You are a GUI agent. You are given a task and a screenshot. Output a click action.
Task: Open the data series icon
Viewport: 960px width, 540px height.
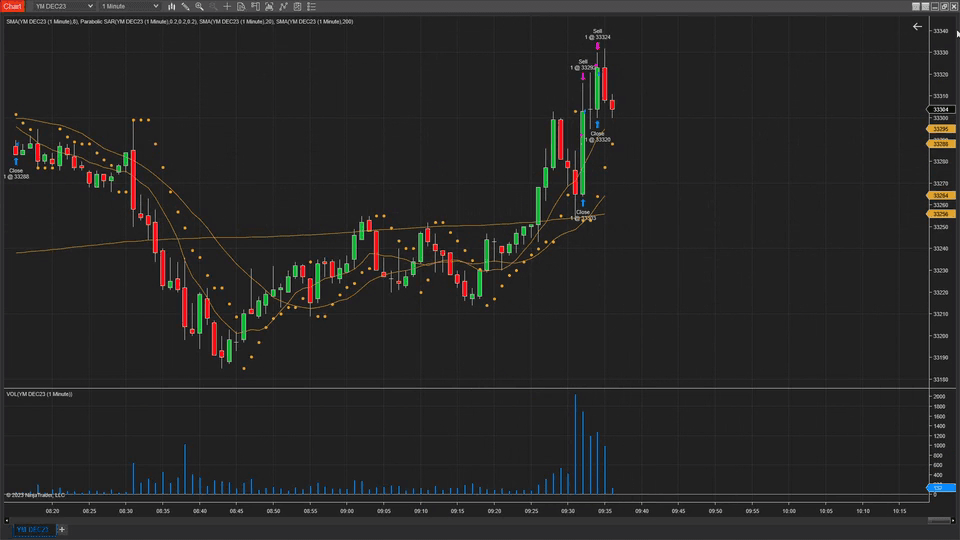tap(241, 6)
